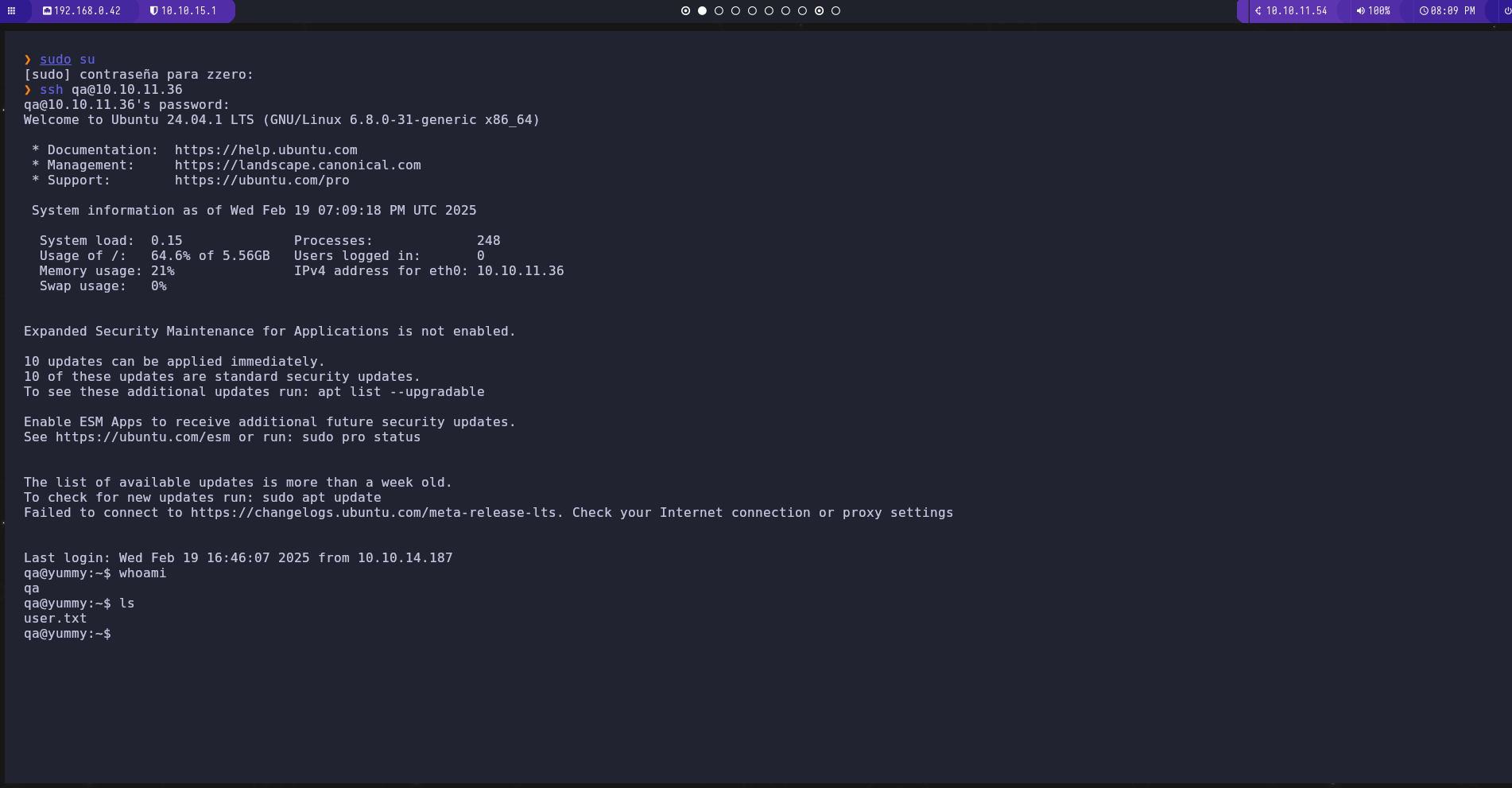Click the 'Welcome to Ubuntu 24.04.1 LTS' line
Viewport: 1512px width, 788px height.
[281, 120]
